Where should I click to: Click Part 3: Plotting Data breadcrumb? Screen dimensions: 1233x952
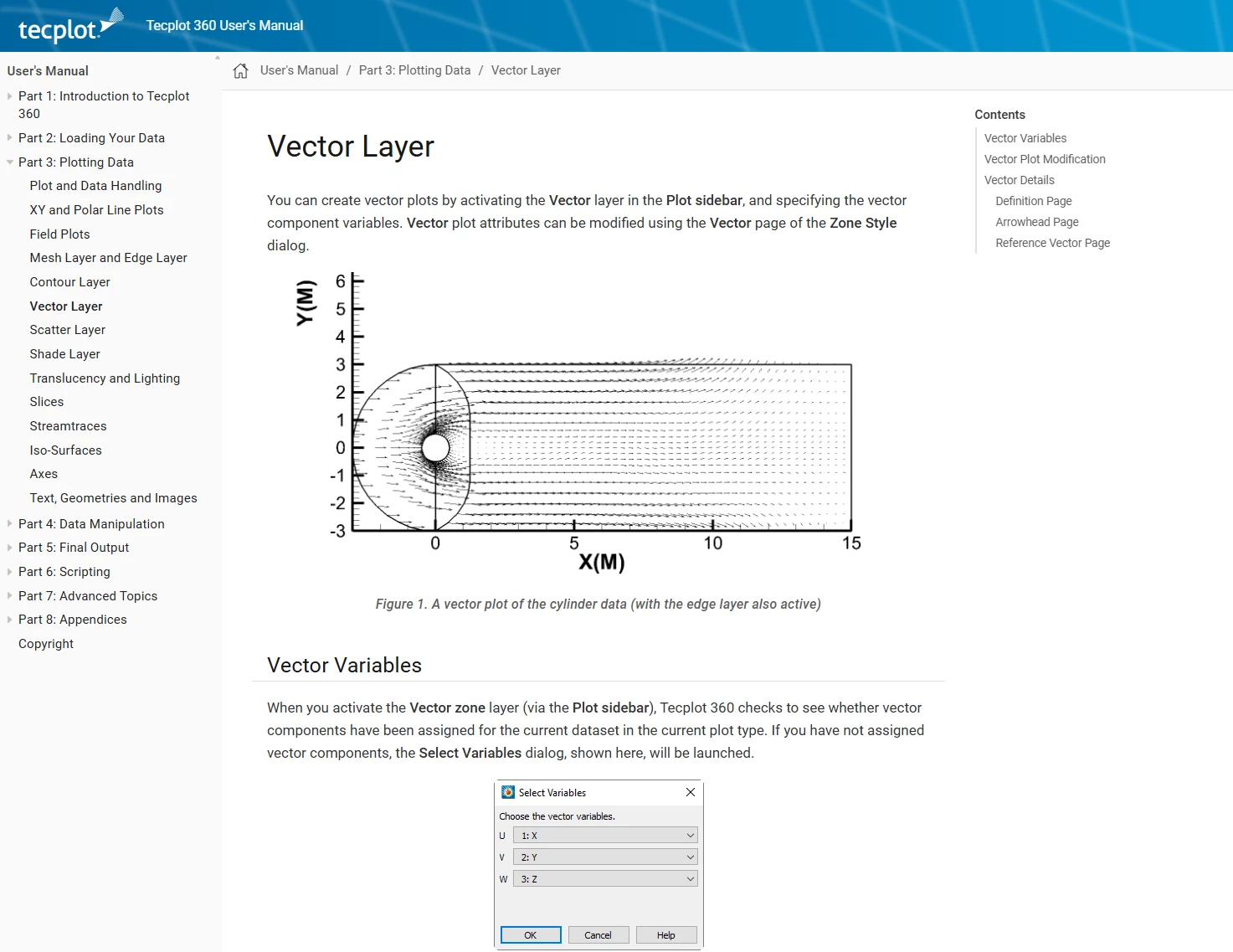point(415,70)
